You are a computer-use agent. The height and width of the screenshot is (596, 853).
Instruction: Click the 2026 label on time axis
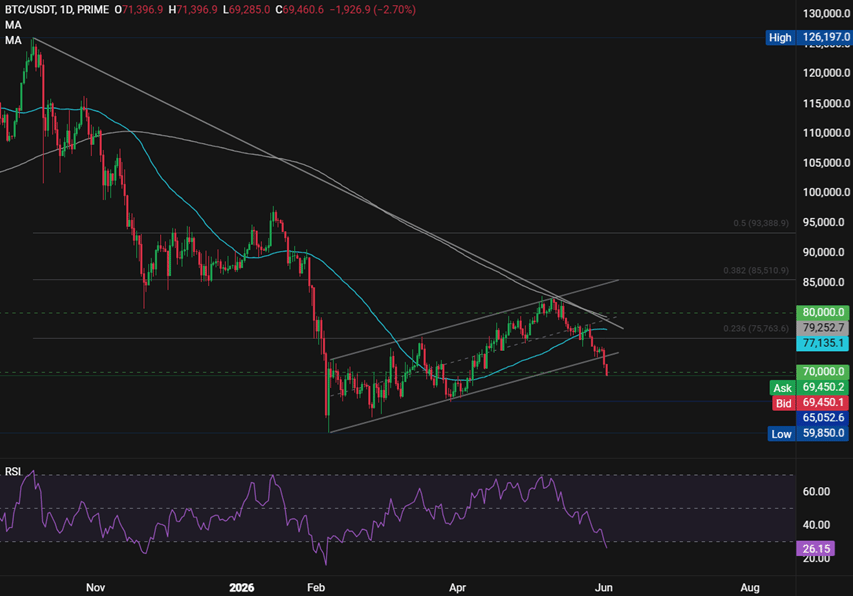click(242, 588)
